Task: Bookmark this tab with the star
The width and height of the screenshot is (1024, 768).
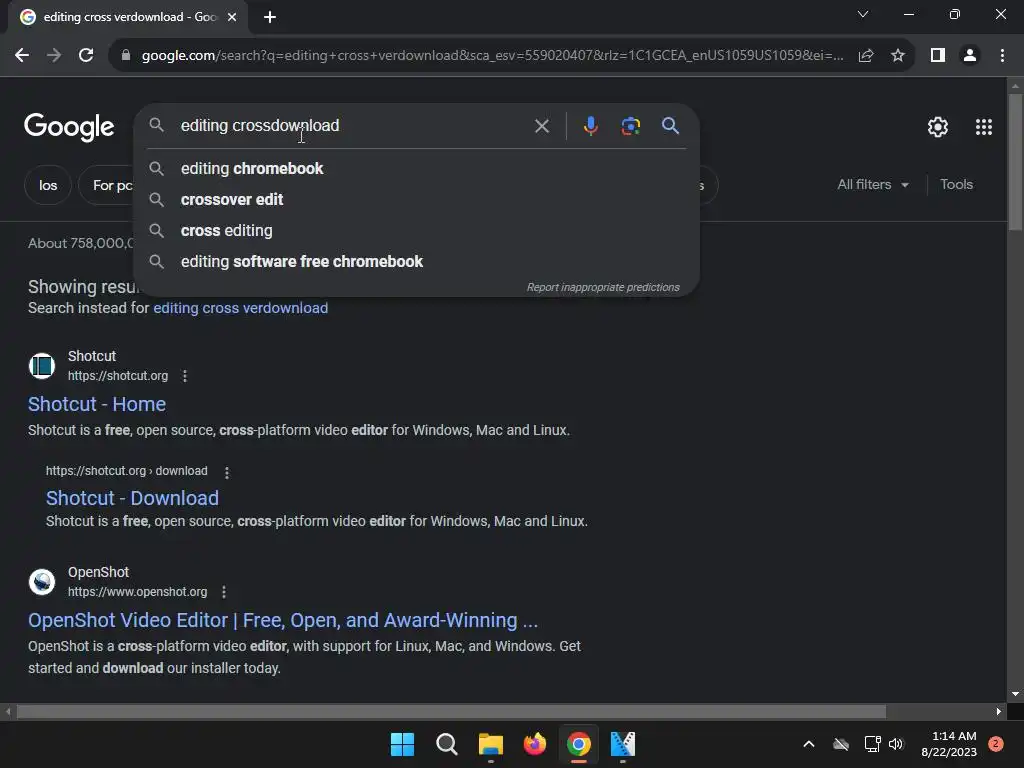Action: coord(898,56)
